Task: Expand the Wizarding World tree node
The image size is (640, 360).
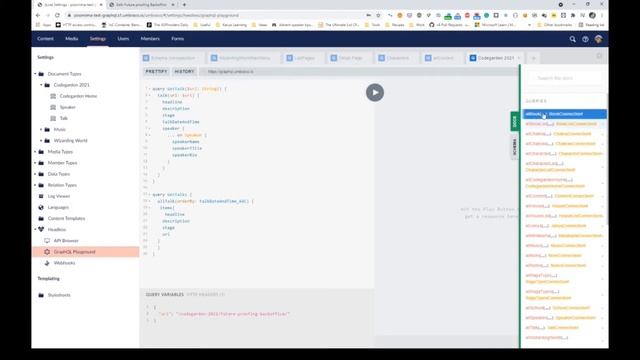Action: (41, 140)
